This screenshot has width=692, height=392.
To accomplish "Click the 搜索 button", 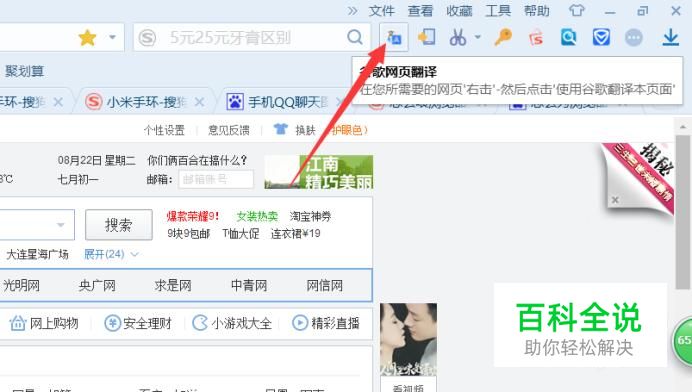I will tap(119, 225).
